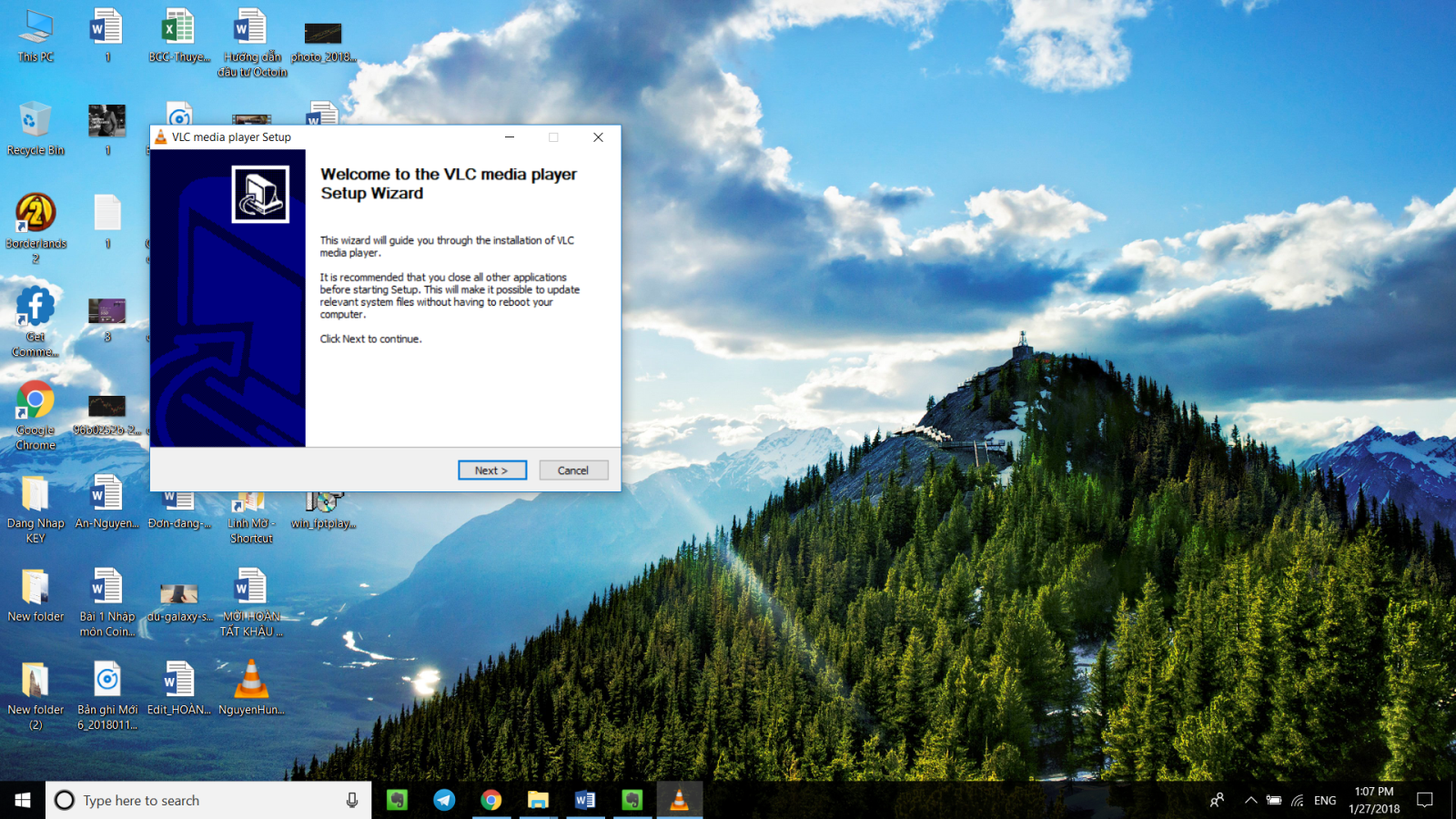1456x819 pixels.
Task: Select the Google Chrome desktop shortcut
Action: tap(35, 409)
